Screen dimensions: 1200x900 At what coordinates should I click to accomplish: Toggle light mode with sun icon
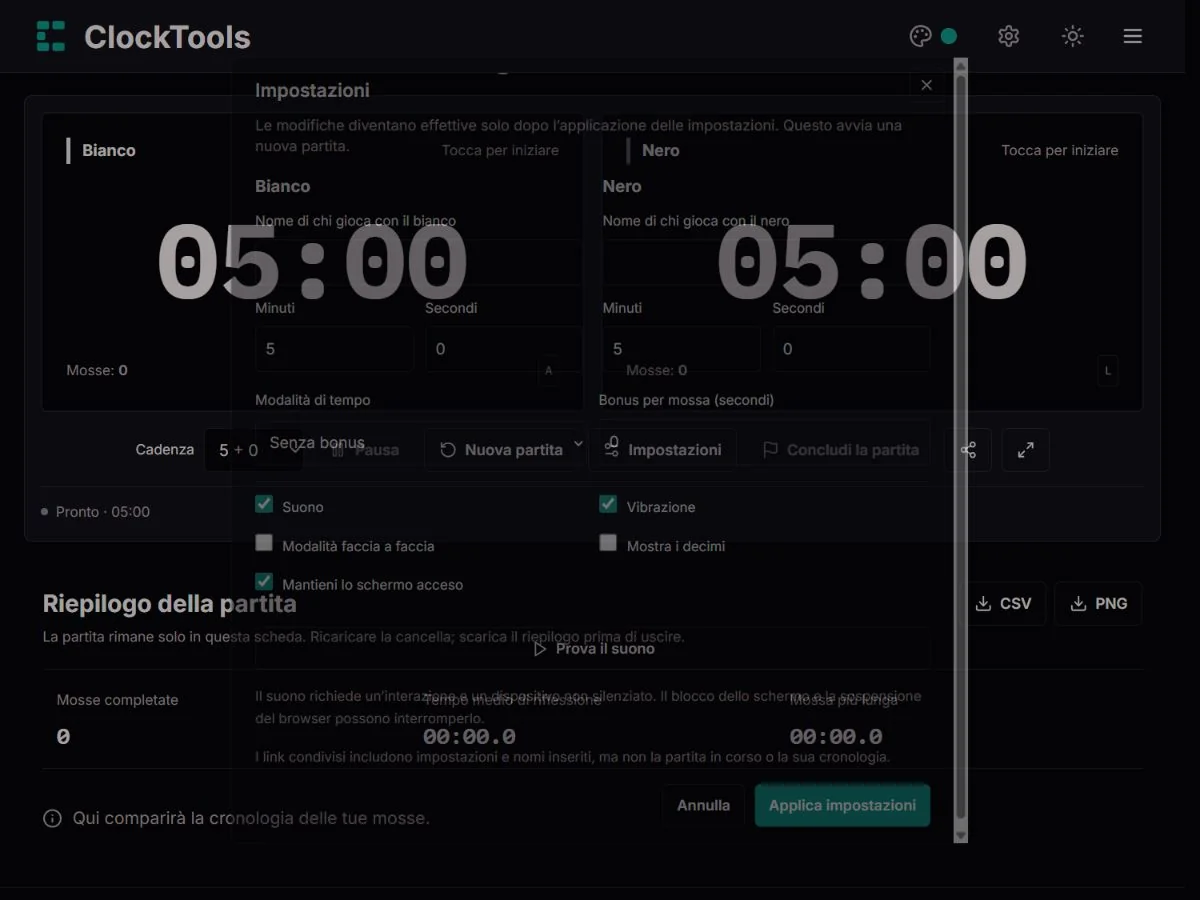pos(1072,36)
